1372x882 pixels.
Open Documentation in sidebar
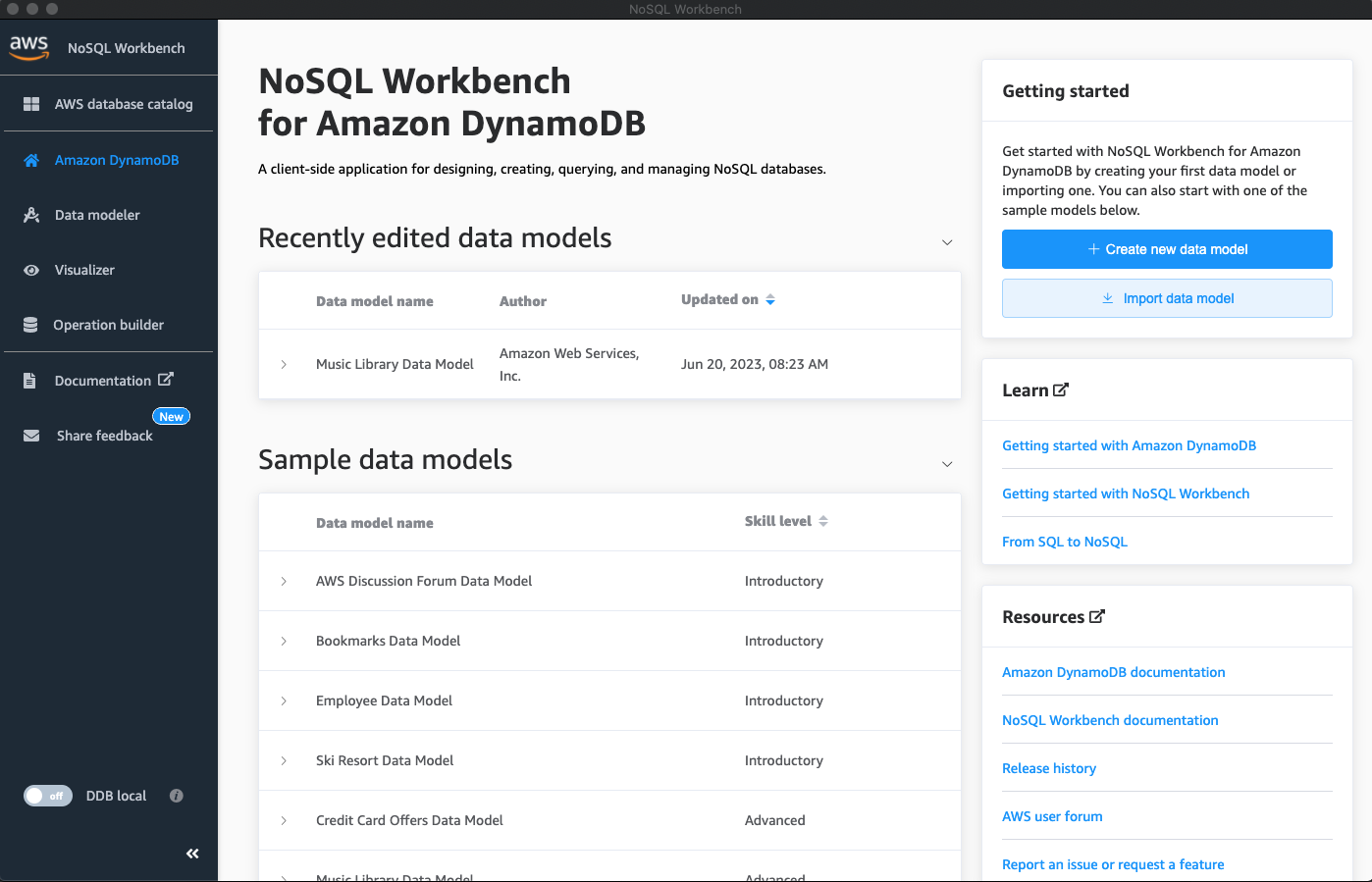pos(108,381)
